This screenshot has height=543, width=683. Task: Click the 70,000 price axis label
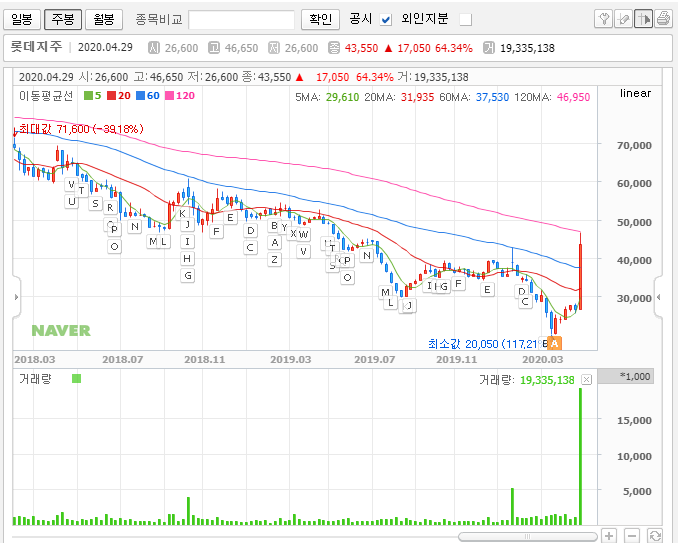pyautogui.click(x=634, y=145)
